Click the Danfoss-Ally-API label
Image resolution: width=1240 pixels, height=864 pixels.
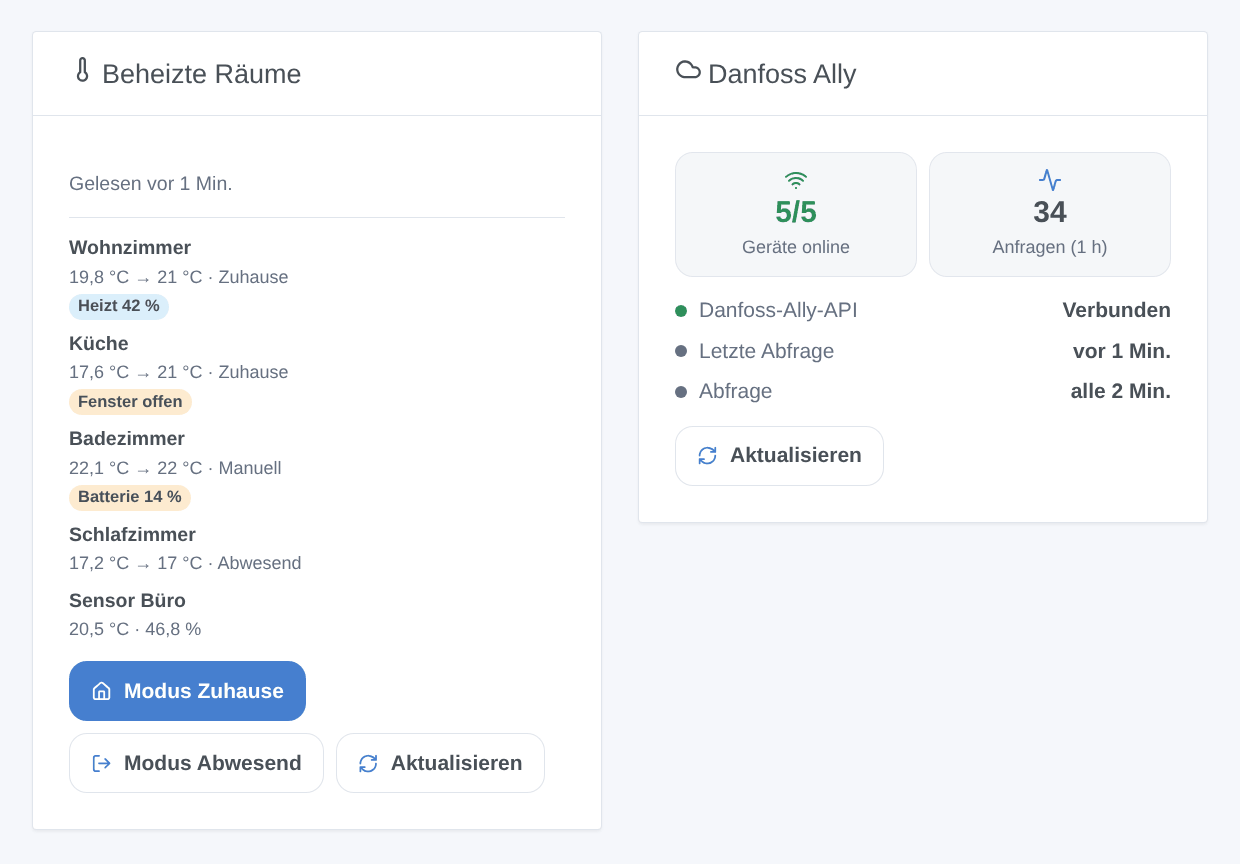(x=778, y=311)
